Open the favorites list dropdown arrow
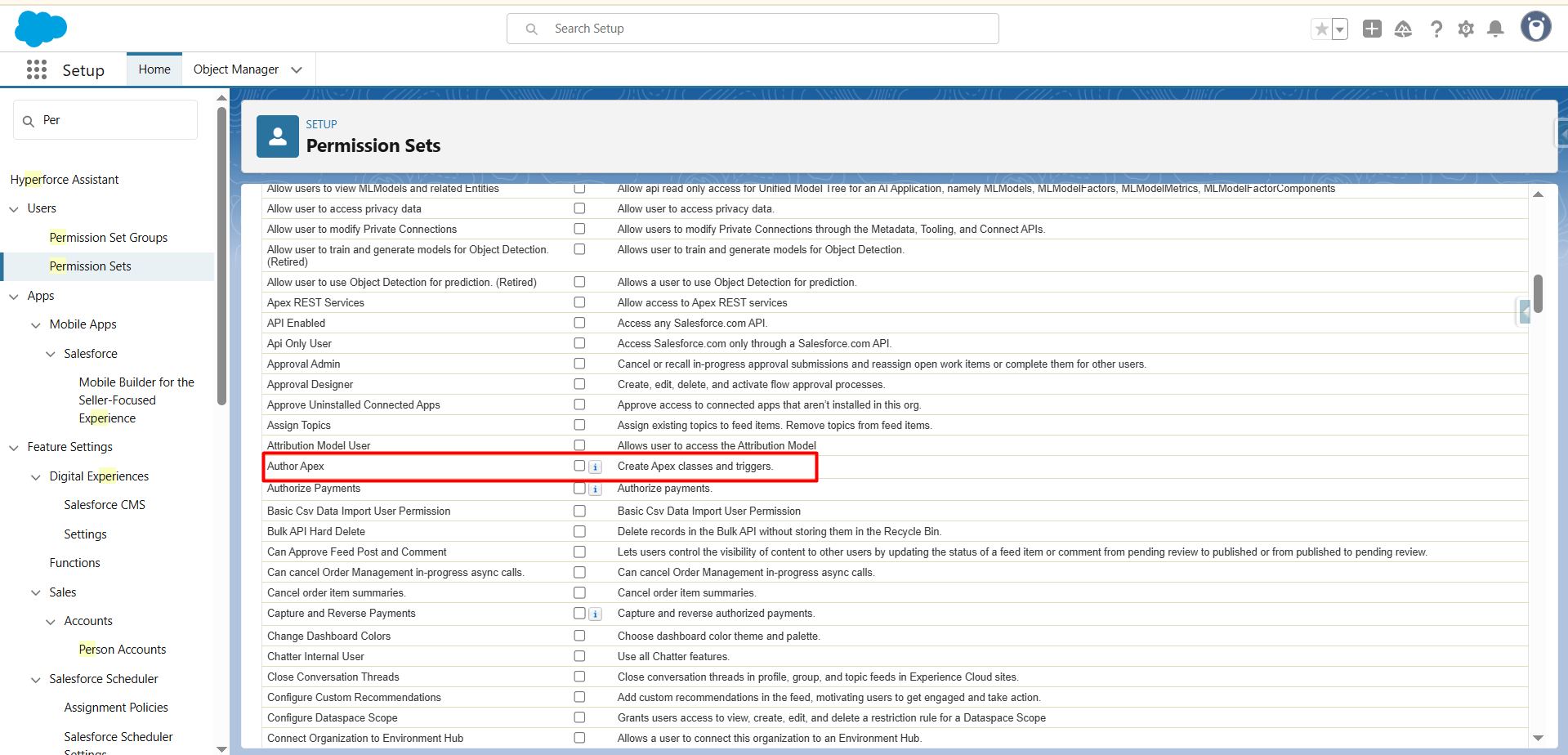1568x755 pixels. click(1340, 29)
